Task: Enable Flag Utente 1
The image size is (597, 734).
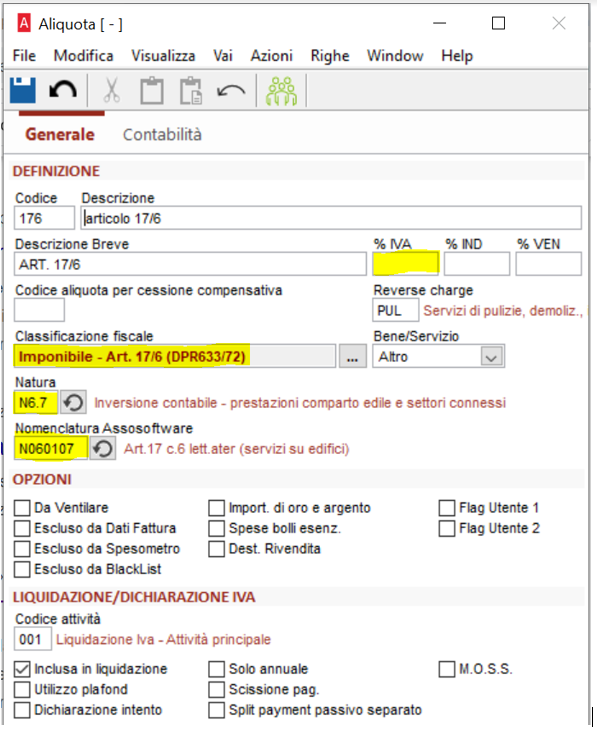Action: click(x=447, y=507)
